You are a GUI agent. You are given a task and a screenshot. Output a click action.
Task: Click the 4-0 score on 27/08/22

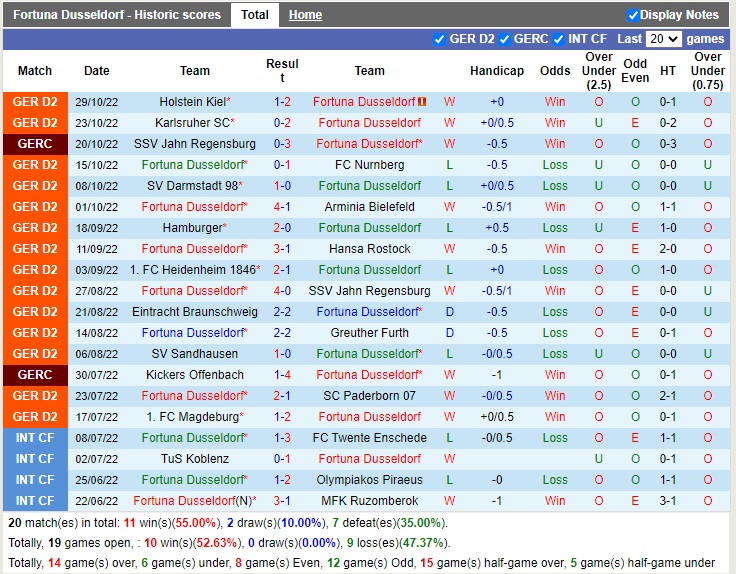tap(282, 291)
